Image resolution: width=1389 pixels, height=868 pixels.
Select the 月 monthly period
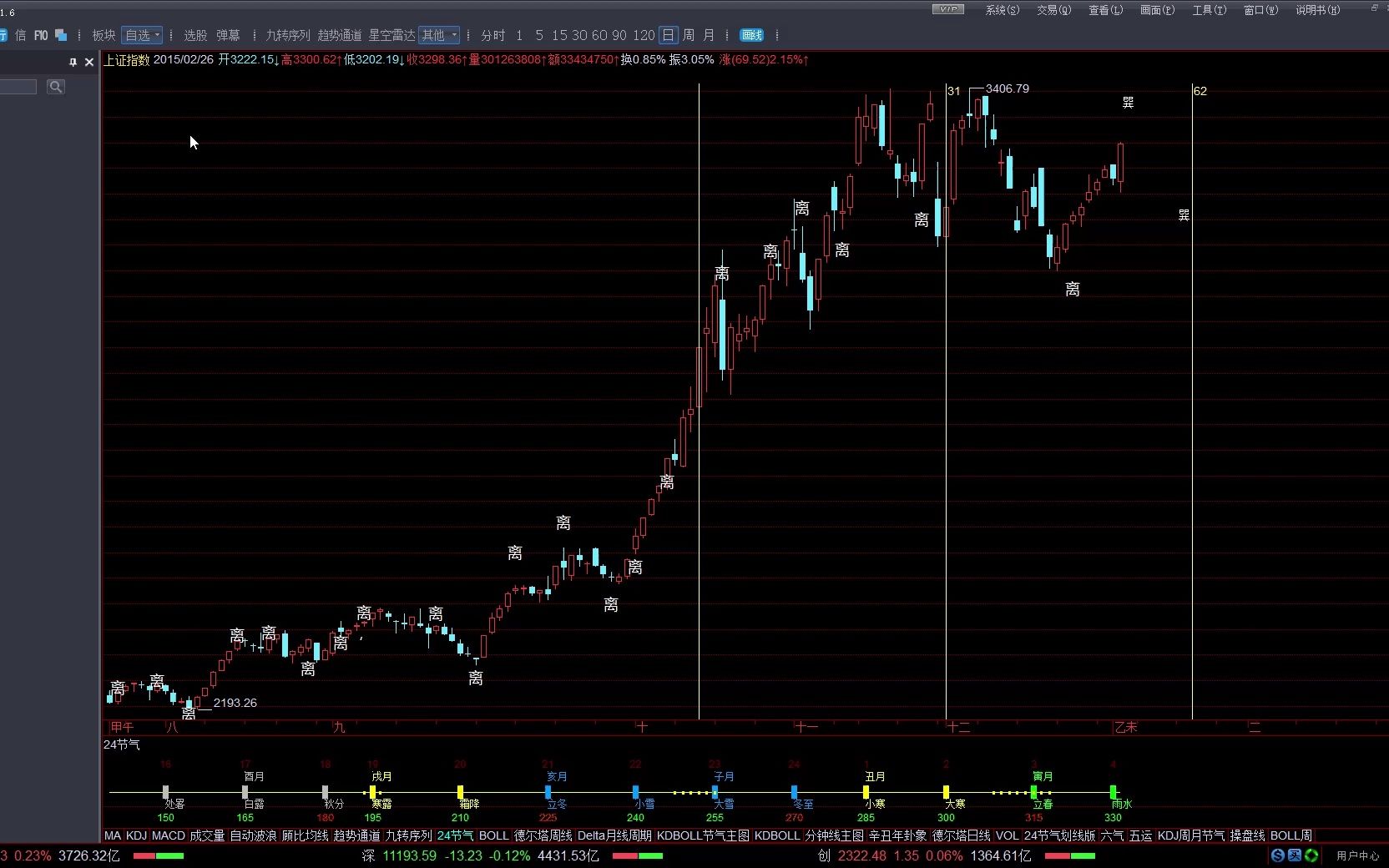(709, 35)
